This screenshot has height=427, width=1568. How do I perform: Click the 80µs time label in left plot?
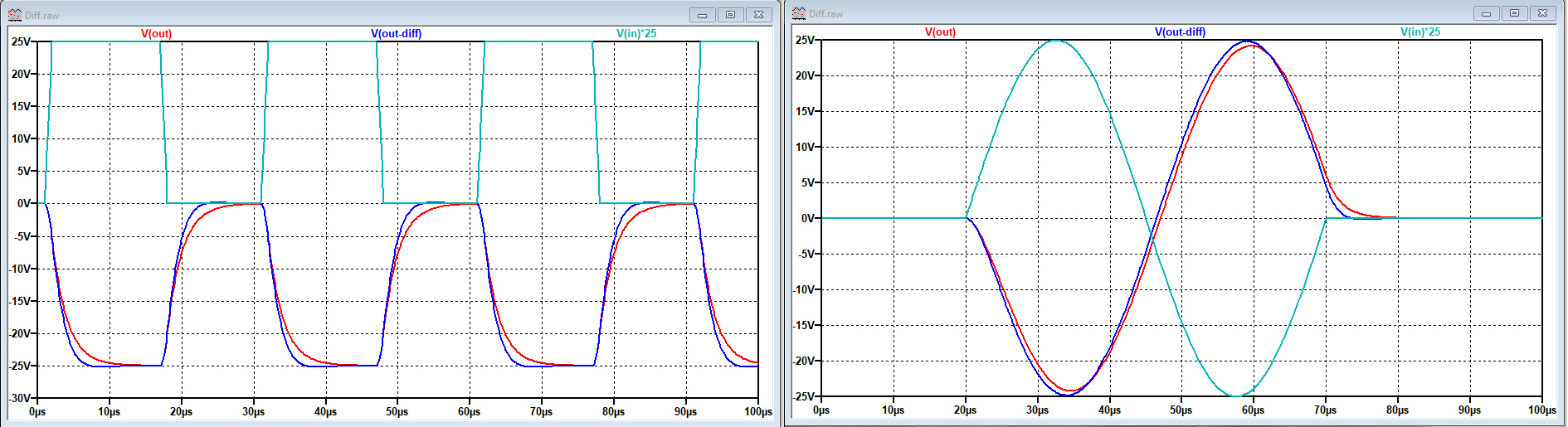click(x=614, y=412)
